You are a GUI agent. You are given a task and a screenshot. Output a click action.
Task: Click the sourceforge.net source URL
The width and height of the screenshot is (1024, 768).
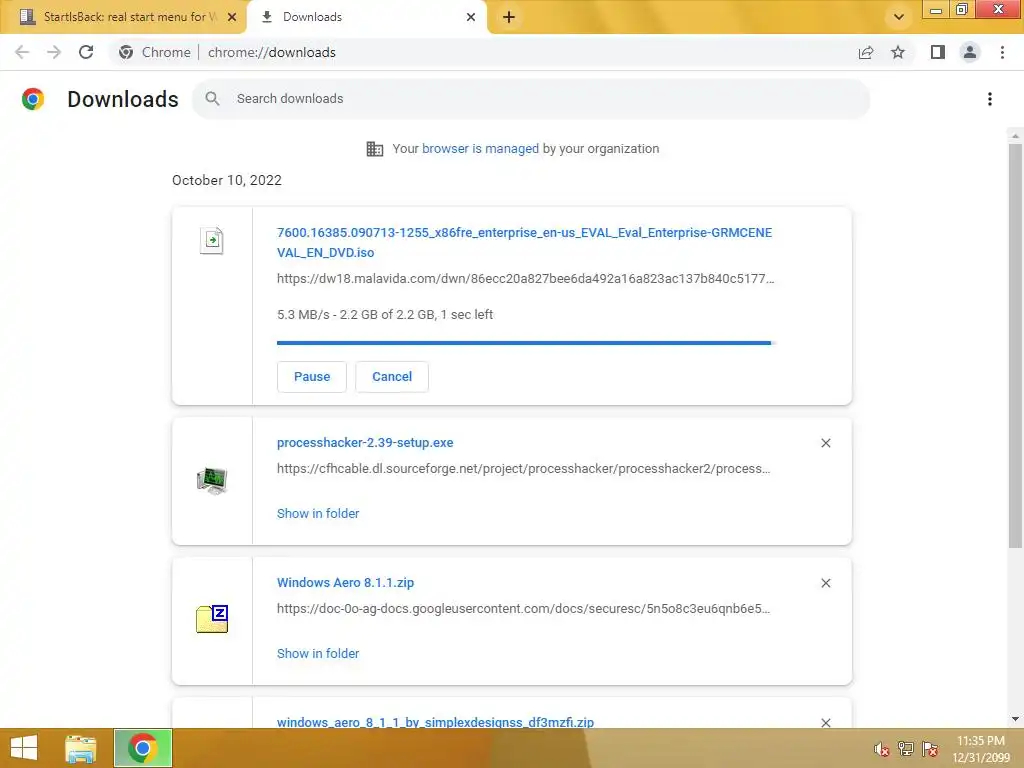[x=524, y=469]
